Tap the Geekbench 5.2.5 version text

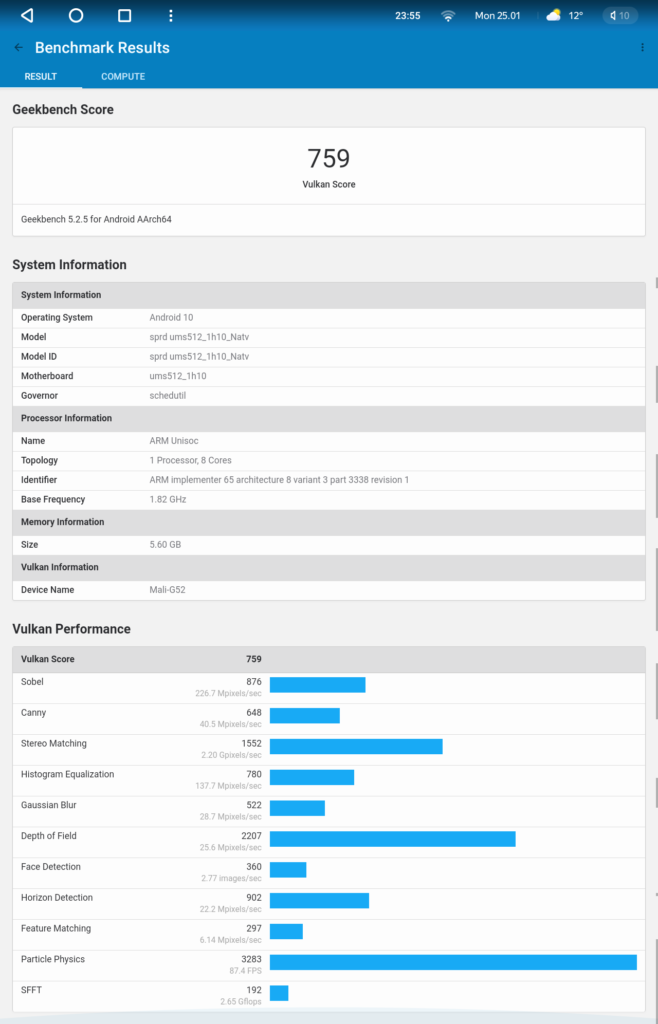[x=96, y=219]
